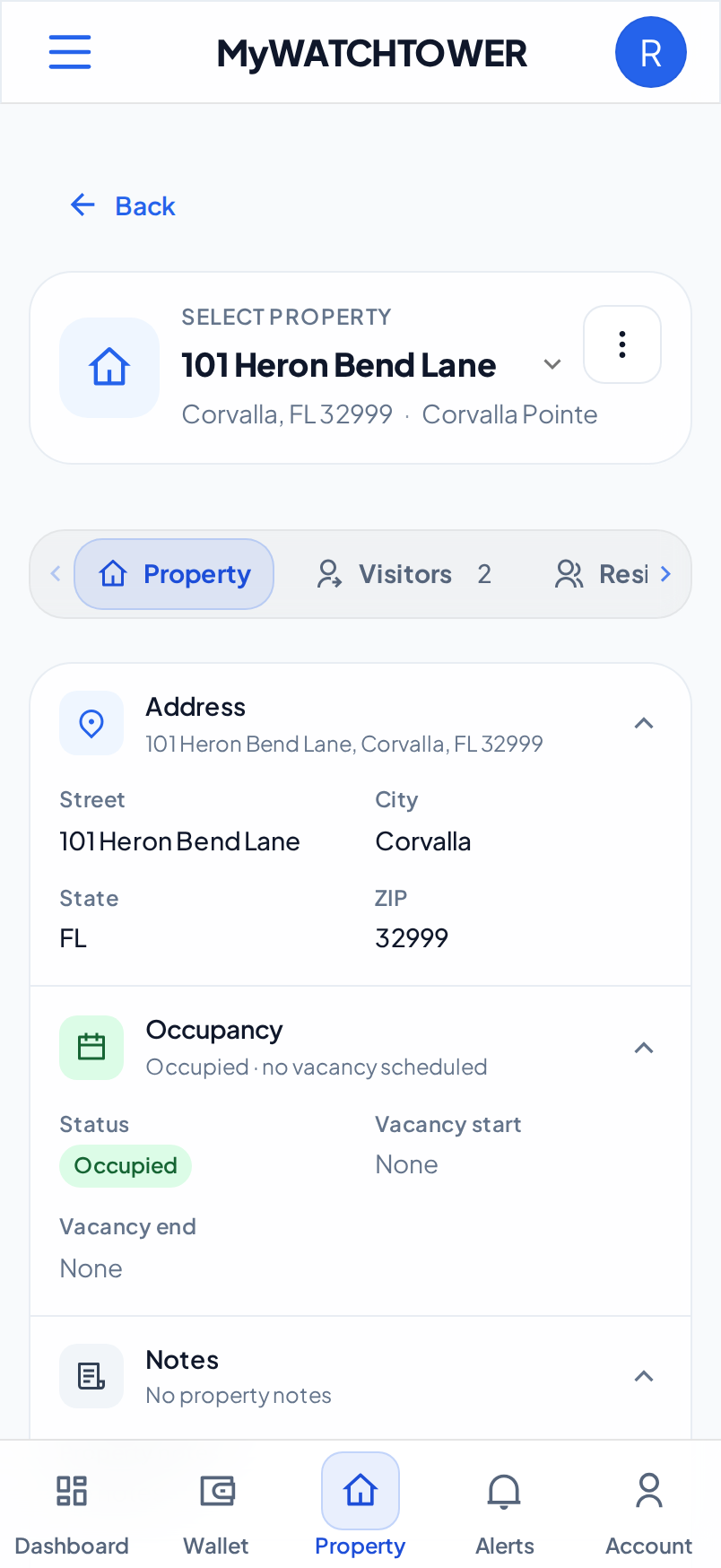721x1568 pixels.
Task: Collapse the Occupancy section
Action: point(644,1048)
